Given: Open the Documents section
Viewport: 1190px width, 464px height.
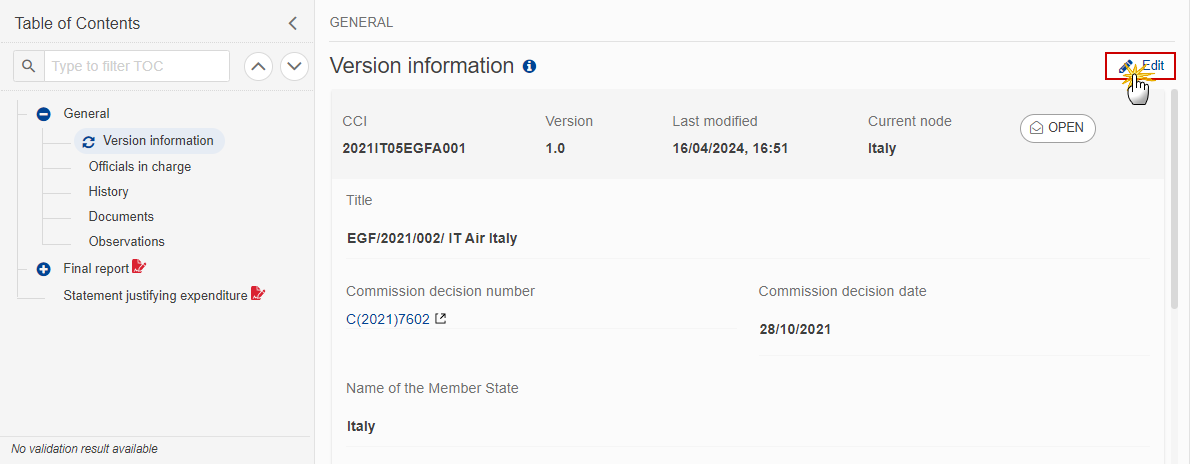Looking at the screenshot, I should click(121, 216).
